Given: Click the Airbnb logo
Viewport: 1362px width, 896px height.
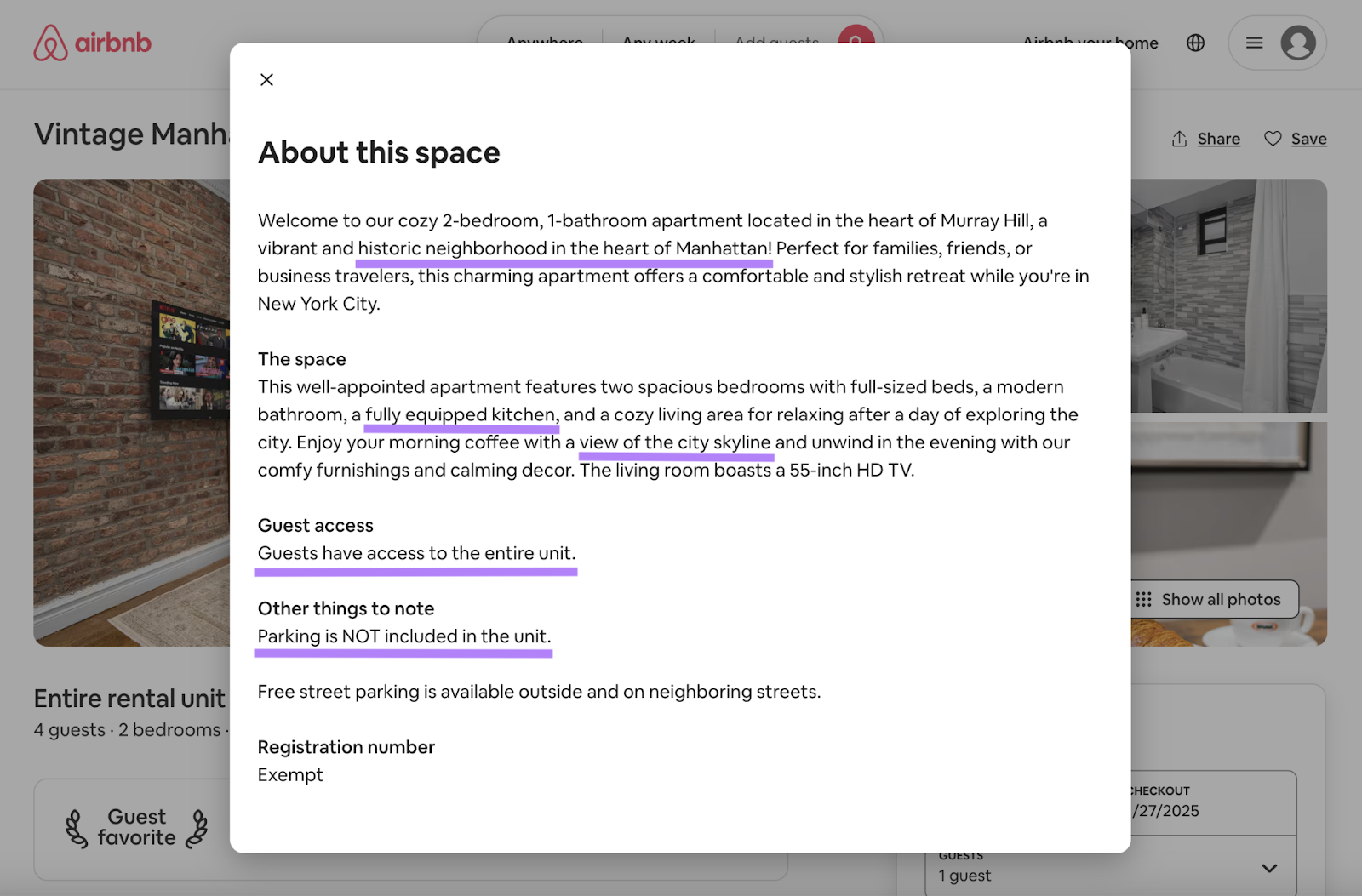Looking at the screenshot, I should 92,43.
